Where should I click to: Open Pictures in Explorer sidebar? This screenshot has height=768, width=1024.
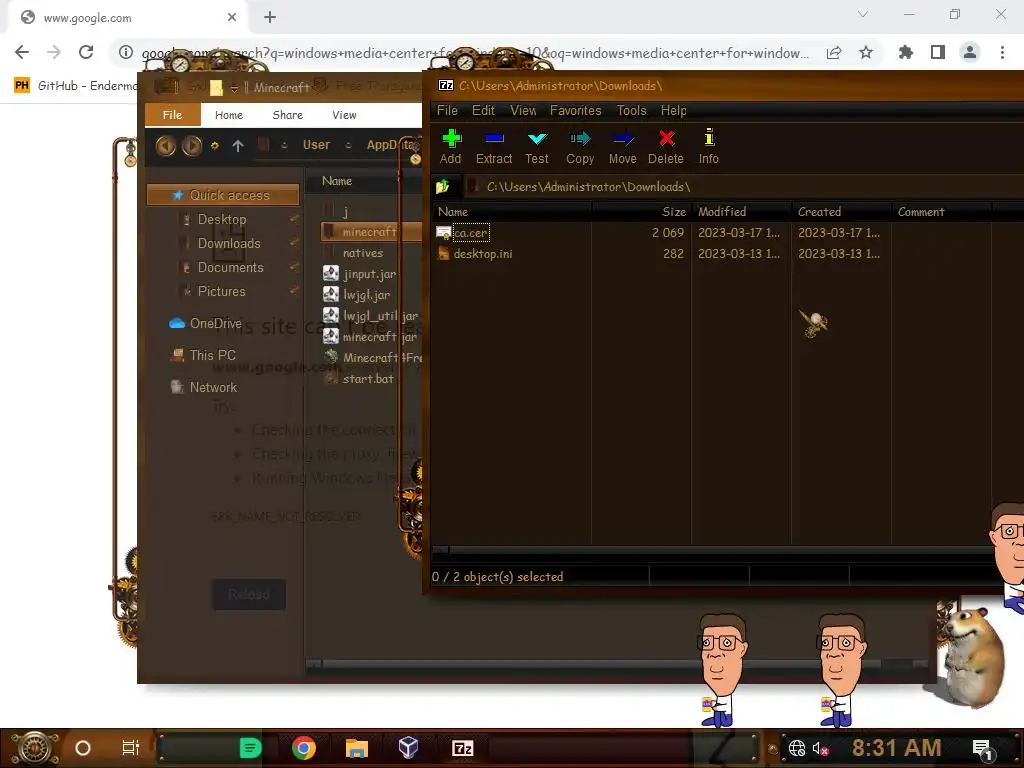click(x=221, y=292)
